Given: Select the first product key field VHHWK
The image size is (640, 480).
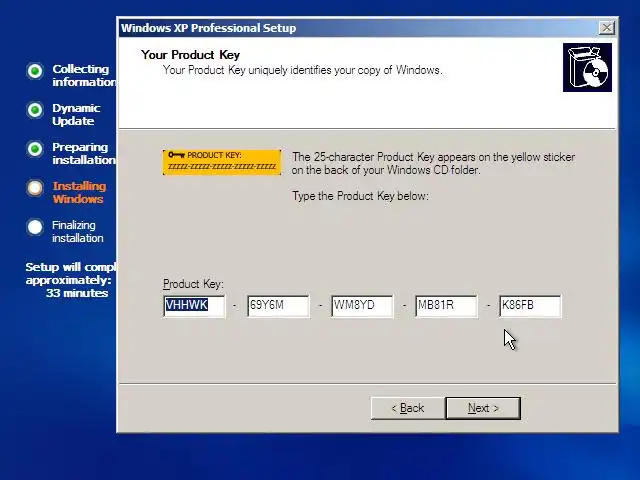Looking at the screenshot, I should point(194,306).
